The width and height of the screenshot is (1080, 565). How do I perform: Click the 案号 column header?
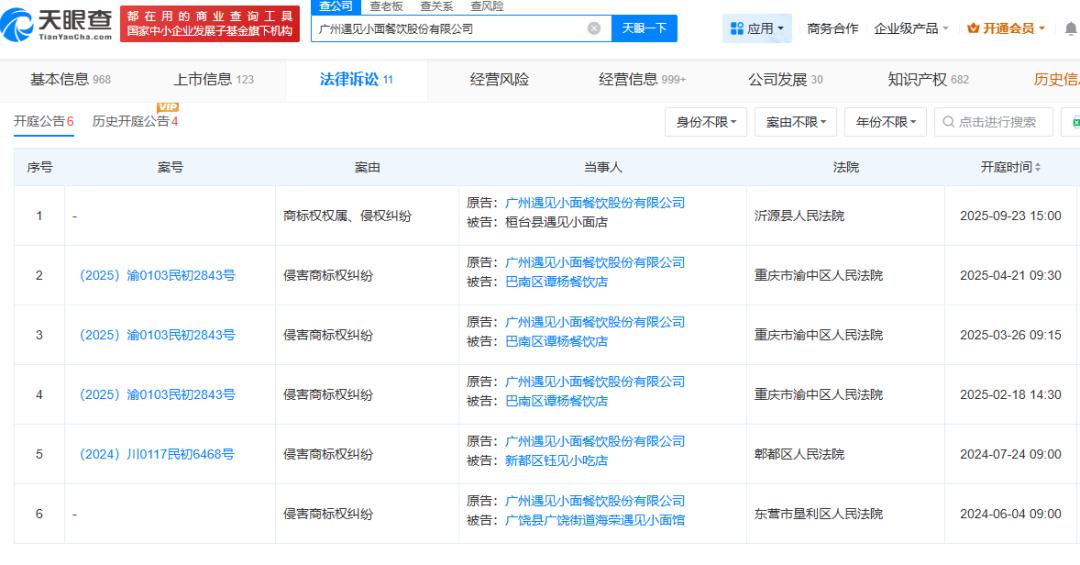coord(170,167)
